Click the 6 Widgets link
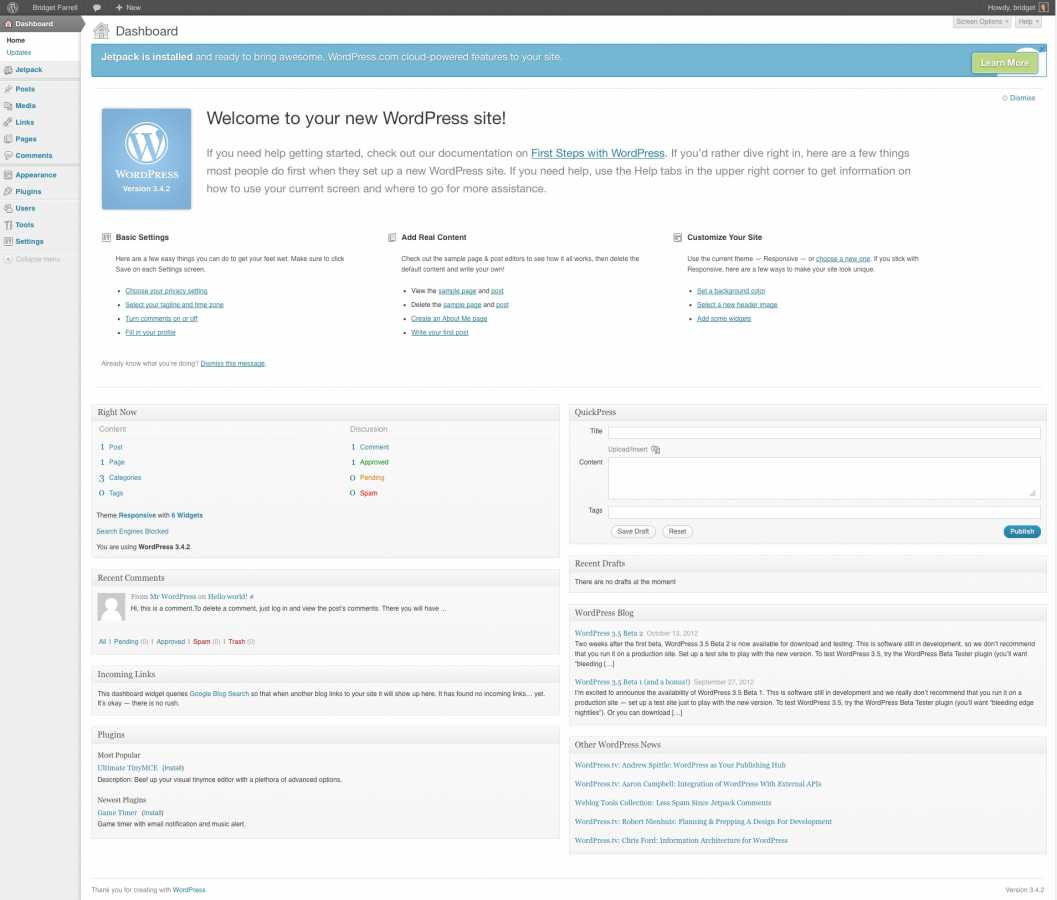Viewport: 1057px width, 900px height. point(187,515)
